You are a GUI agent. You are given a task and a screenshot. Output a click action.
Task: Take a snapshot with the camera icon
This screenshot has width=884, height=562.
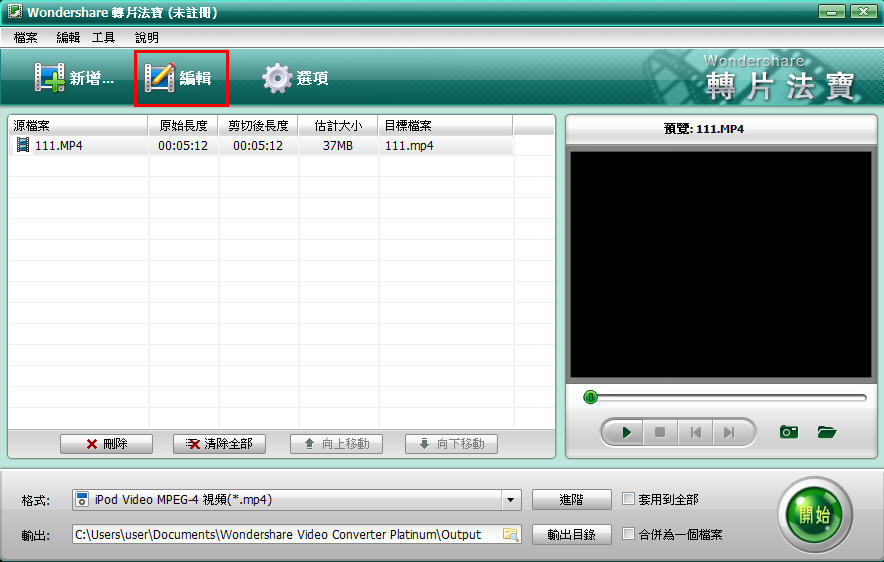789,432
